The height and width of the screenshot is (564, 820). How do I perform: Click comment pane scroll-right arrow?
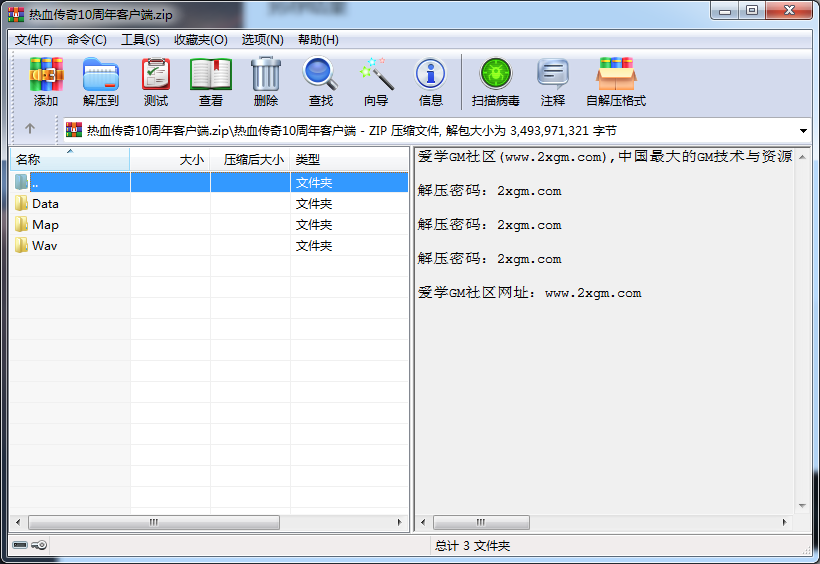click(x=784, y=522)
